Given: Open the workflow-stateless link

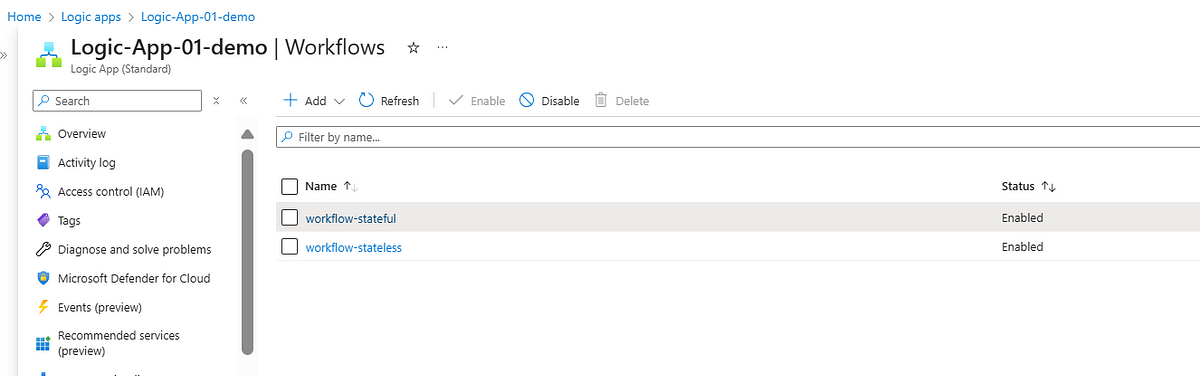Looking at the screenshot, I should coord(353,247).
